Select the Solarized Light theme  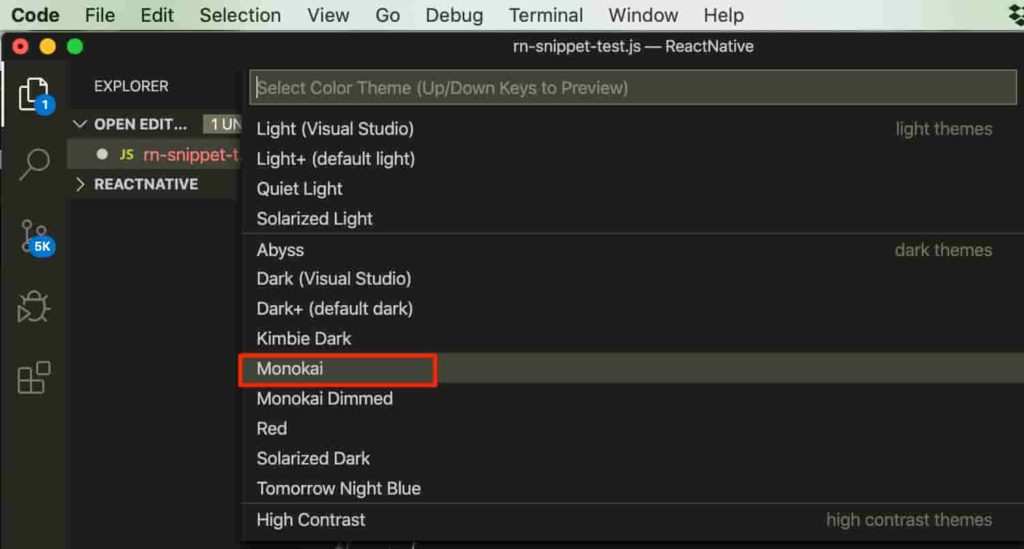click(633, 219)
